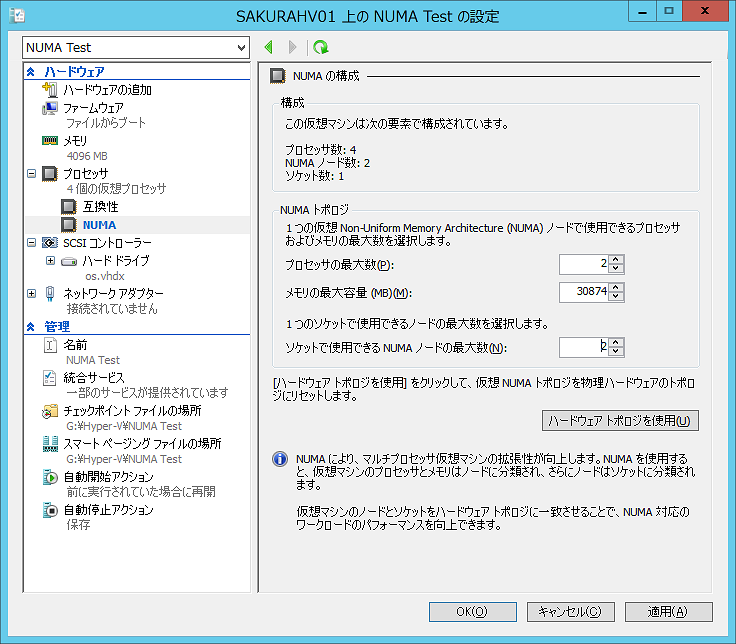Click the 適用 button
The width and height of the screenshot is (736, 644).
coord(668,612)
